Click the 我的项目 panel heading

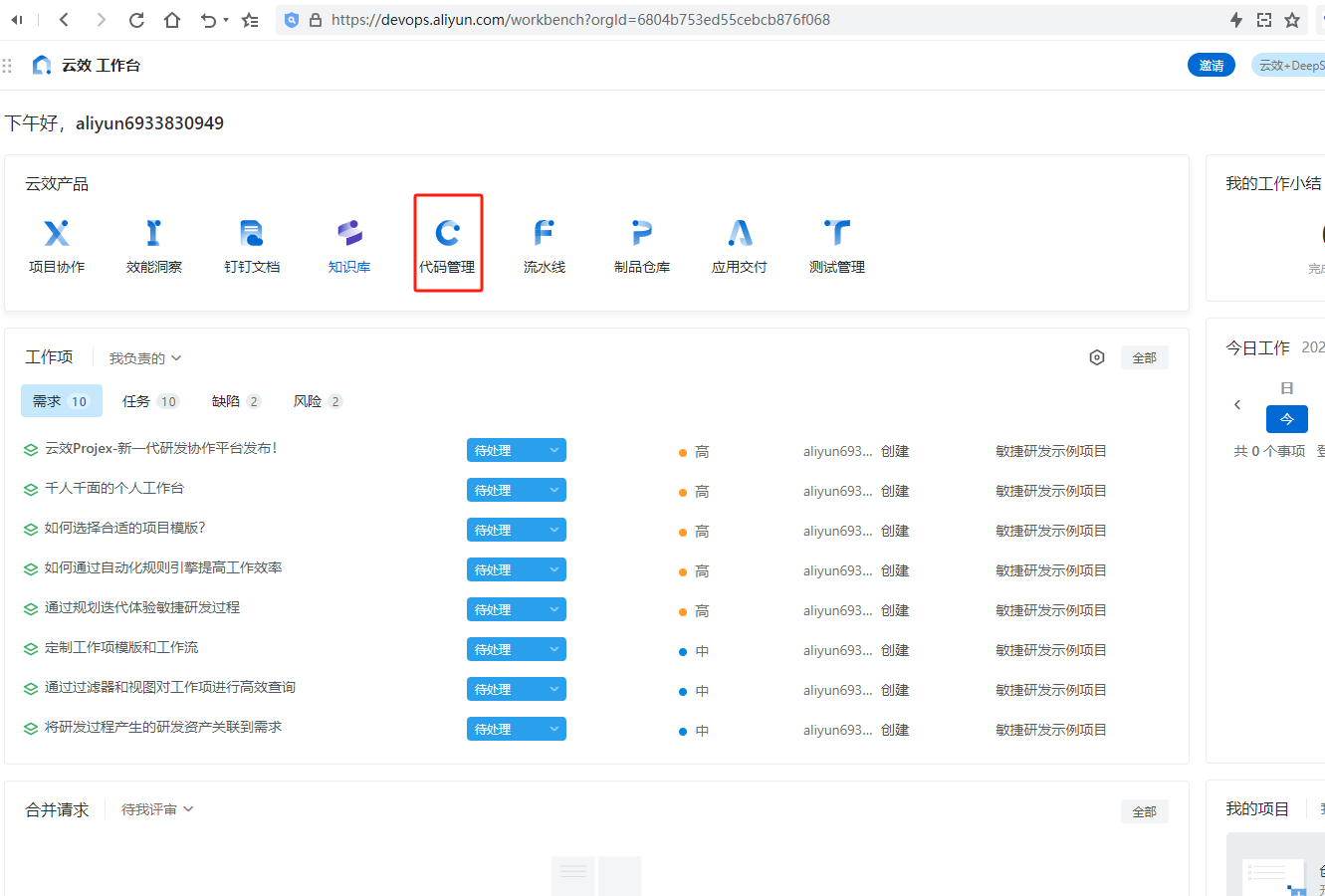[x=1257, y=809]
